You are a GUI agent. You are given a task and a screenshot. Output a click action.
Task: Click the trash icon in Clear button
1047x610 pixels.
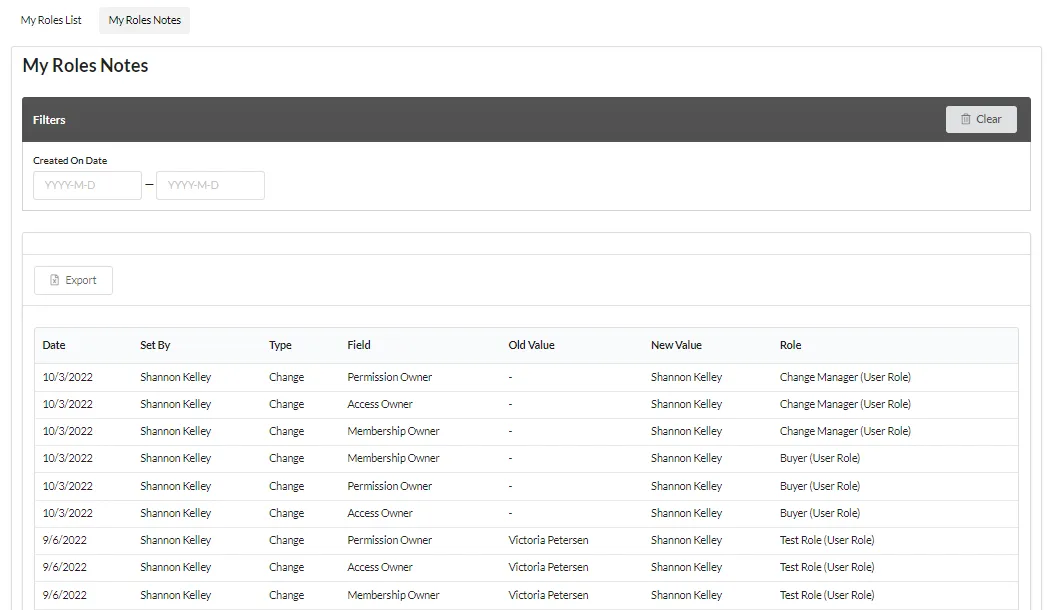coord(965,119)
